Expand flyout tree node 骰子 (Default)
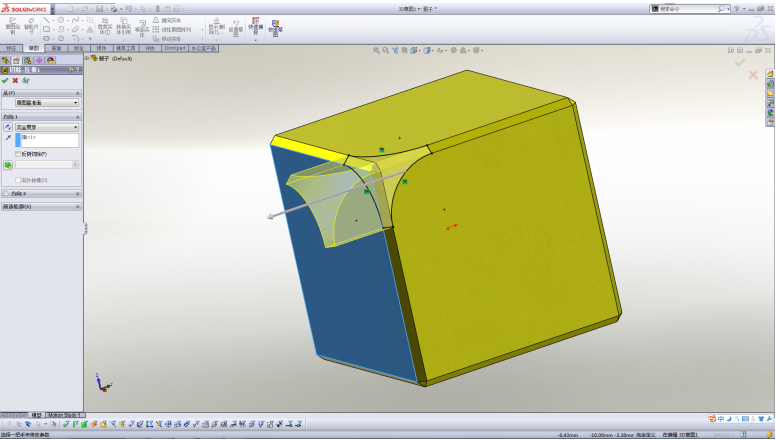This screenshot has height=440, width=776. point(88,58)
